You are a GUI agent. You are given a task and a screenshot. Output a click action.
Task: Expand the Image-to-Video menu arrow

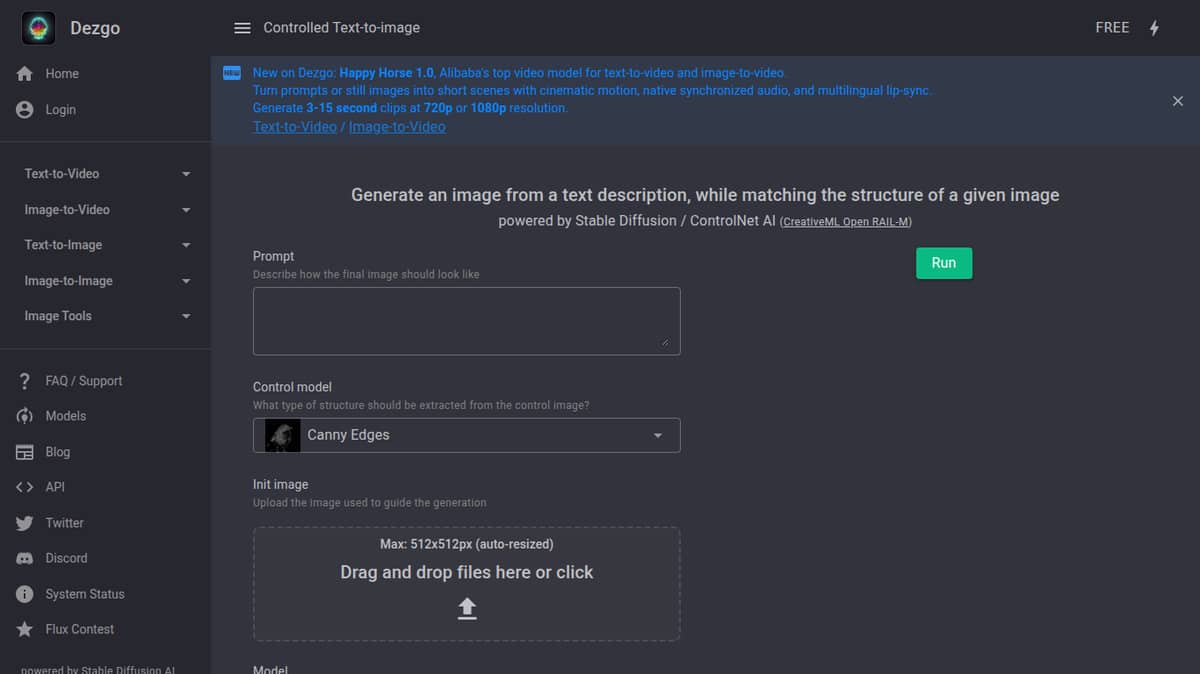point(186,210)
